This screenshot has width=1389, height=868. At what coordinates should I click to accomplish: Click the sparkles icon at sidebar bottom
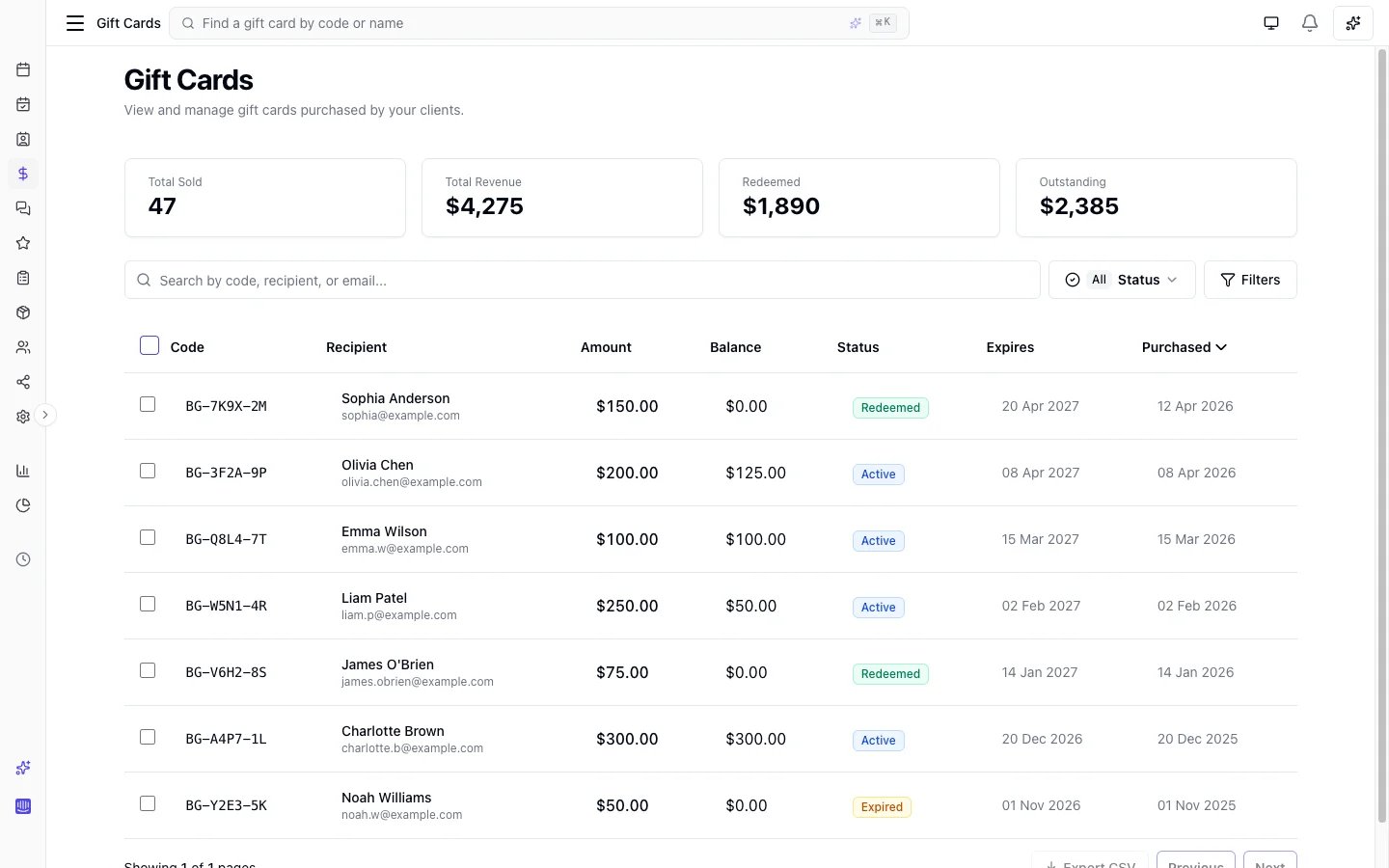coord(23,768)
